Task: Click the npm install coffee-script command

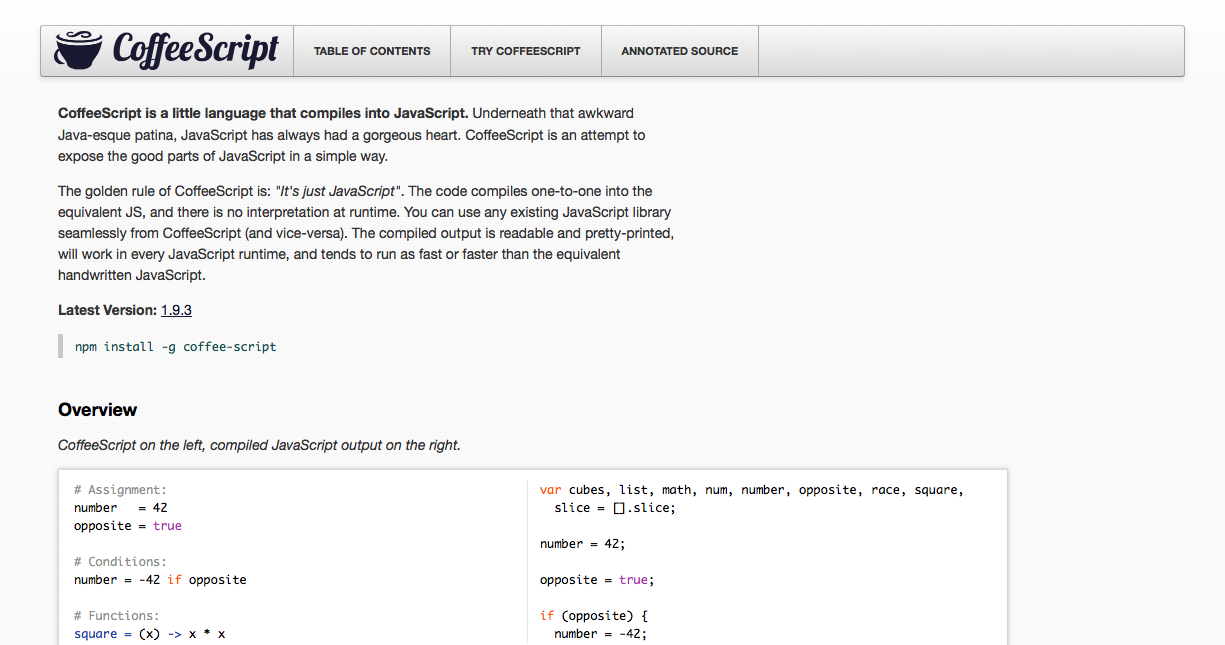Action: click(x=176, y=347)
